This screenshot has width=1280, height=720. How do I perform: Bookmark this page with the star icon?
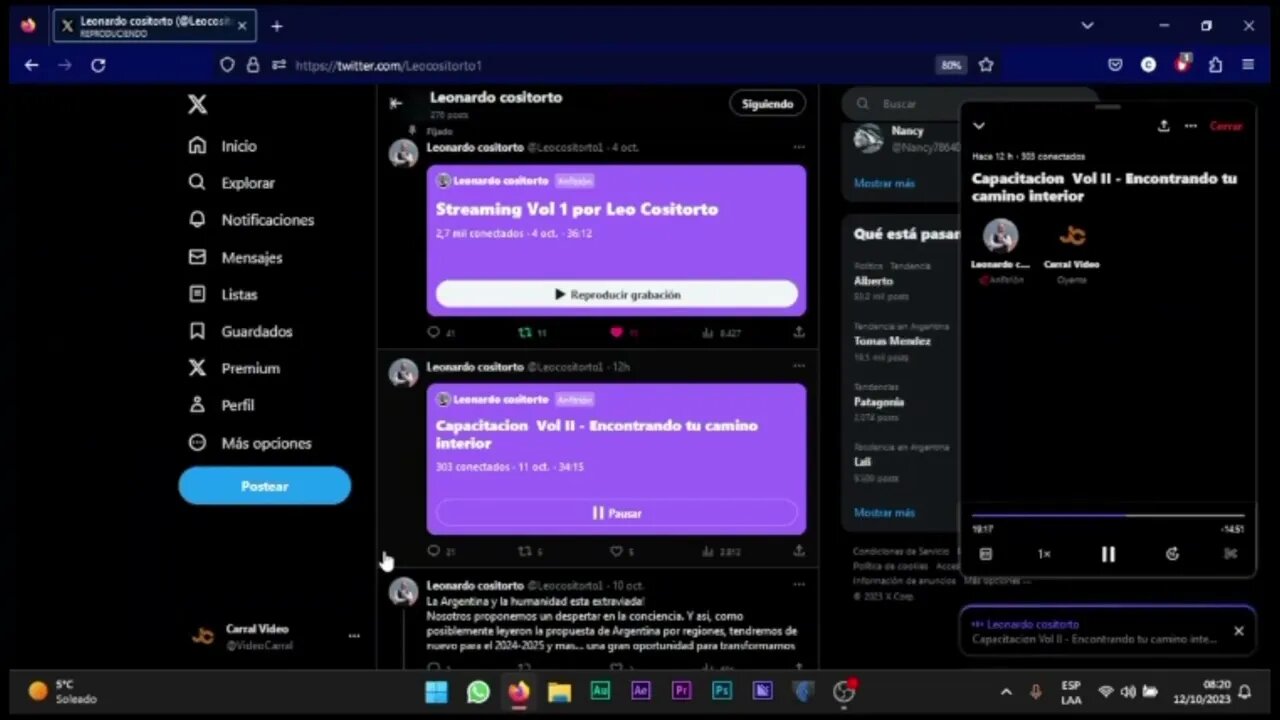pyautogui.click(x=986, y=65)
